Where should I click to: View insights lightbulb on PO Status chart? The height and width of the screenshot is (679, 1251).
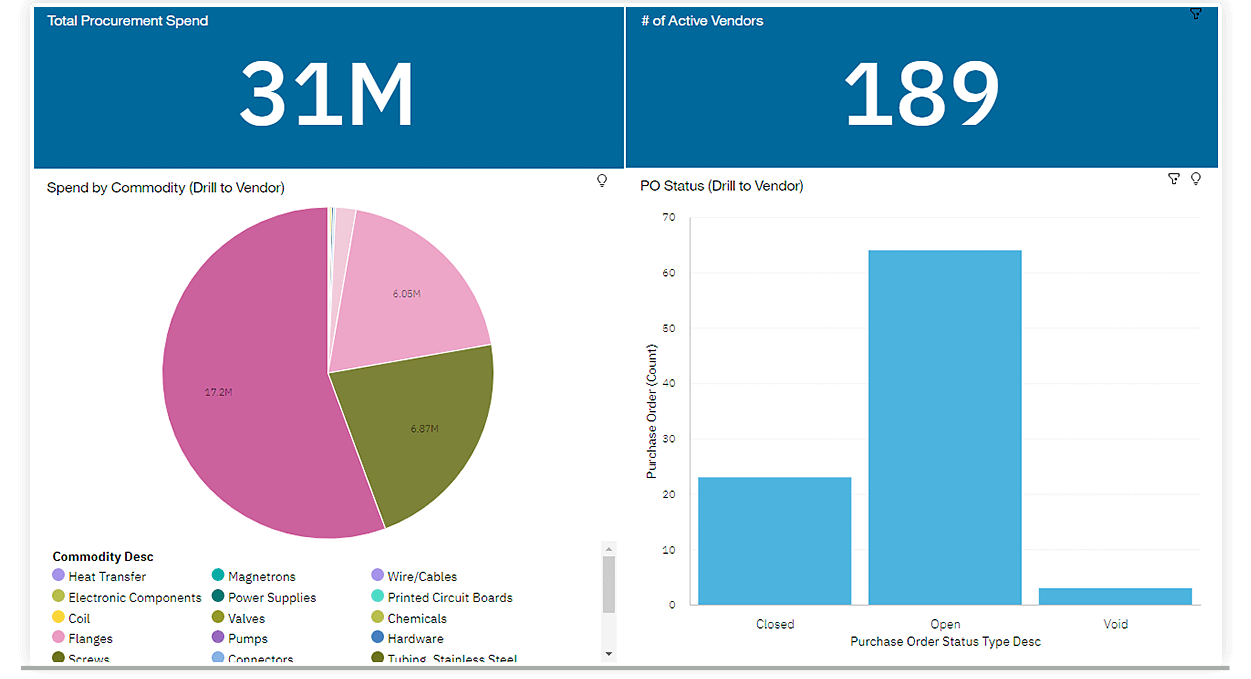pyautogui.click(x=1196, y=178)
